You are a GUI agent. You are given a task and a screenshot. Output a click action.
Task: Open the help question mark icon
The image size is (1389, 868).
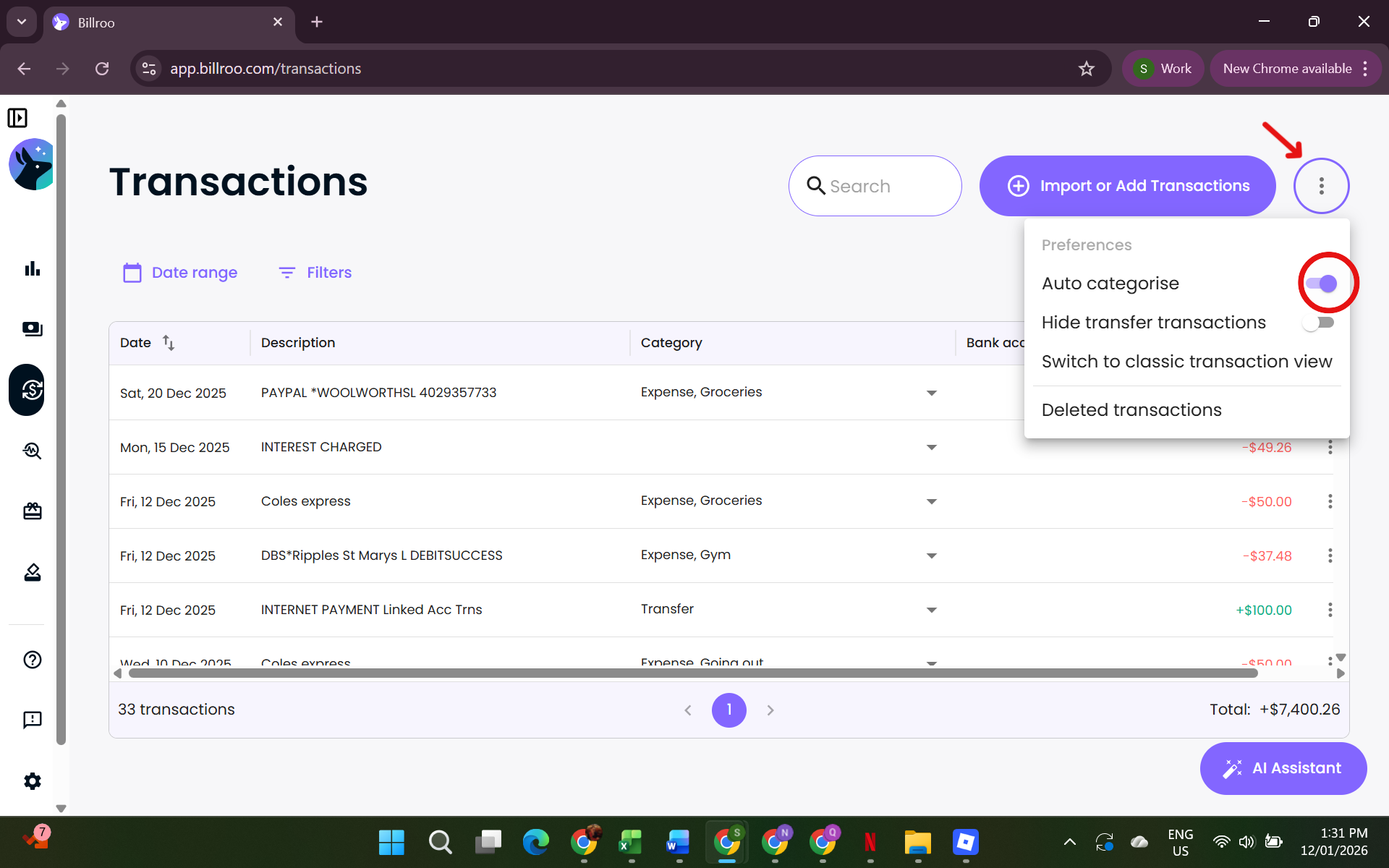pyautogui.click(x=32, y=660)
